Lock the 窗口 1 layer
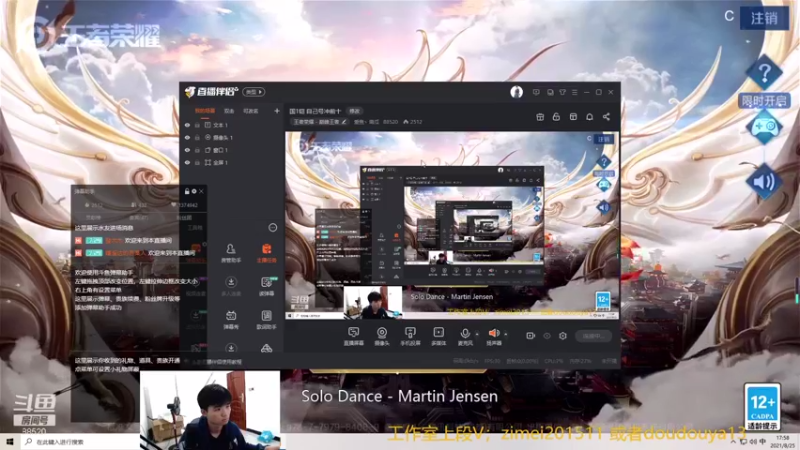Viewport: 800px width, 450px height. point(197,150)
